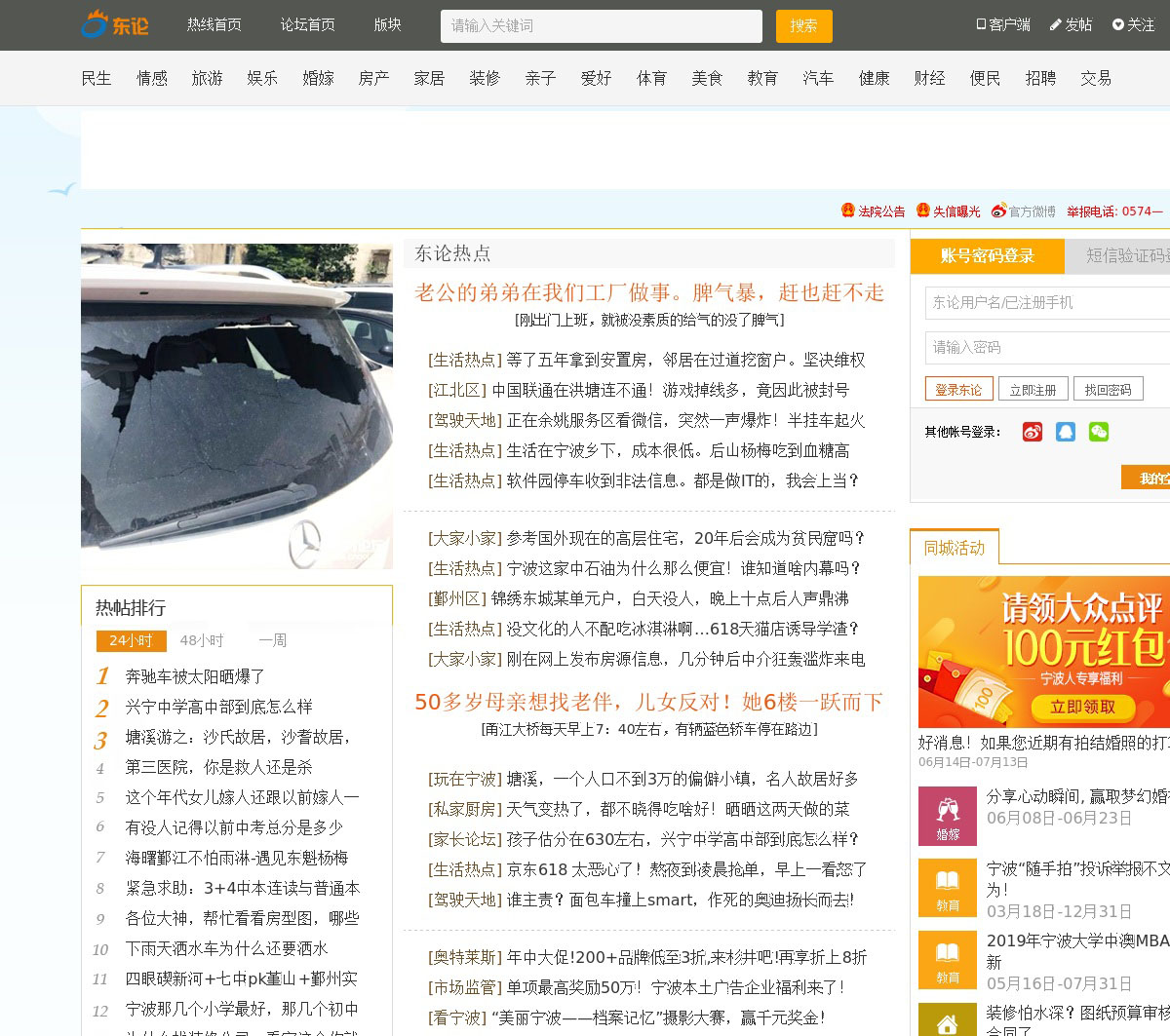Click the 立即注册 button

(x=1033, y=389)
